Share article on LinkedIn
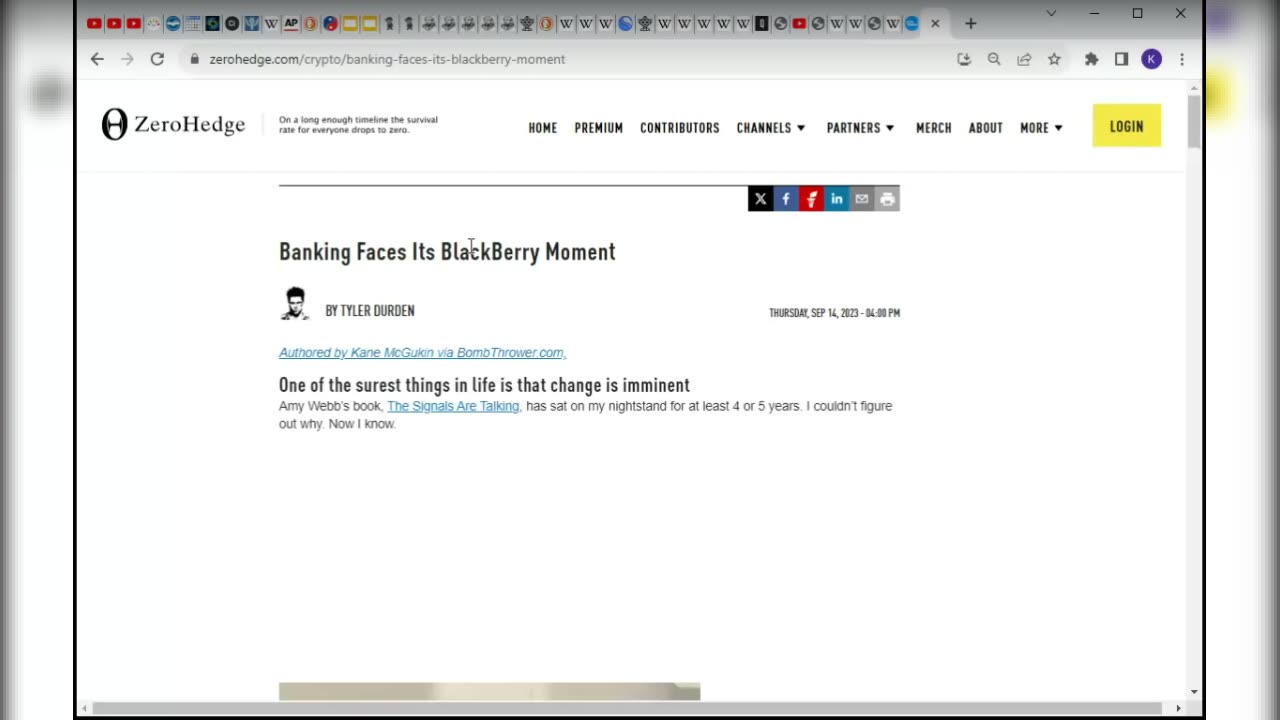The width and height of the screenshot is (1280, 720). 836,199
